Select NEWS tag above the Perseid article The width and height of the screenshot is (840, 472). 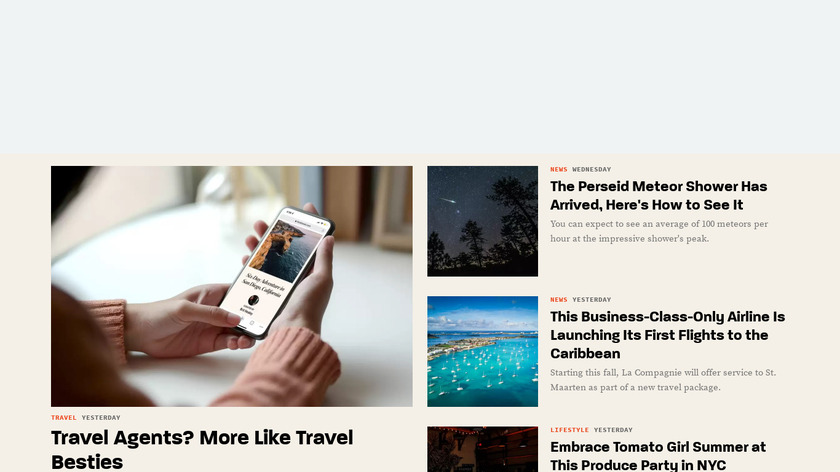coord(559,169)
